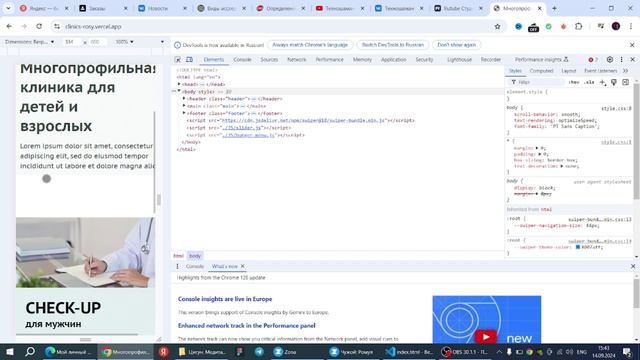640x360 pixels.
Task: Reload the page
Action: pyautogui.click(x=39, y=27)
